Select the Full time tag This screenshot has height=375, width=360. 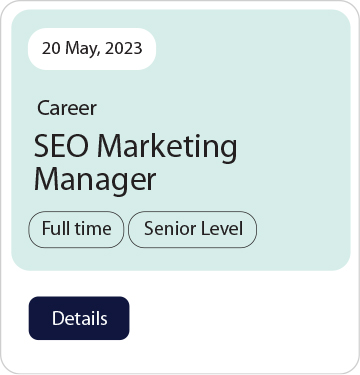coord(76,229)
